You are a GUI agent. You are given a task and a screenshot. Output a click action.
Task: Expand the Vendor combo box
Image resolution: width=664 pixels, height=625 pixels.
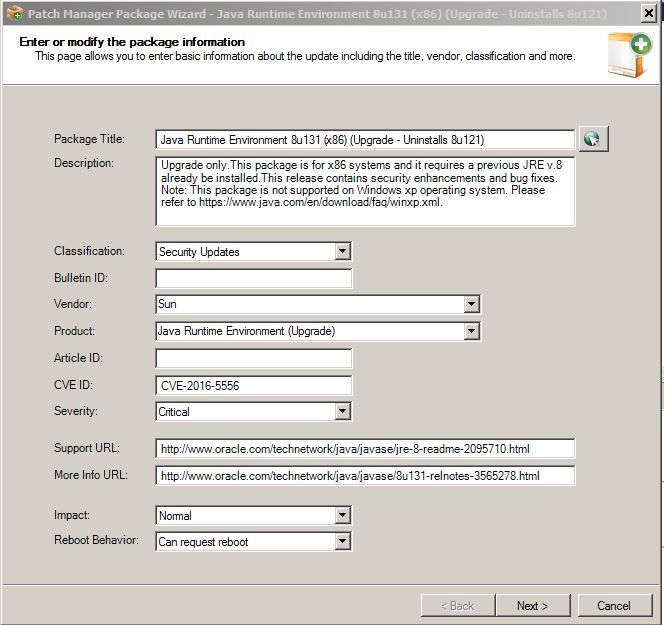(x=471, y=304)
